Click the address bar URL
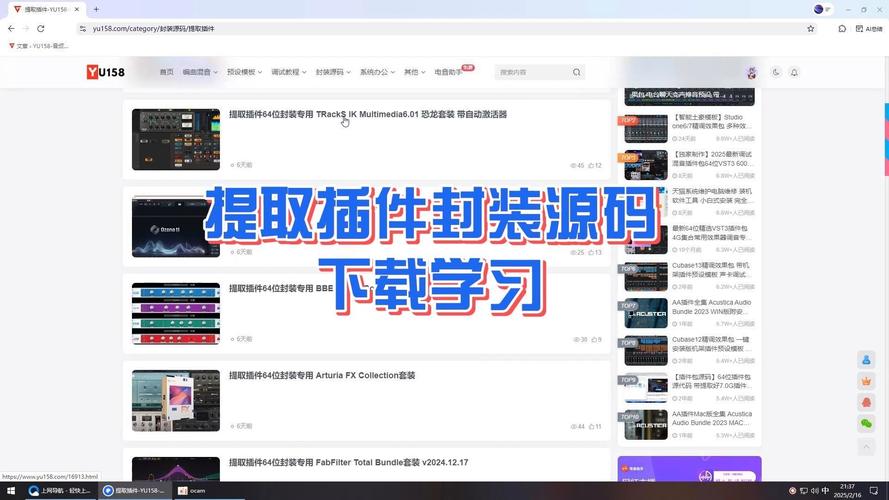This screenshot has width=889, height=500. pos(154,28)
